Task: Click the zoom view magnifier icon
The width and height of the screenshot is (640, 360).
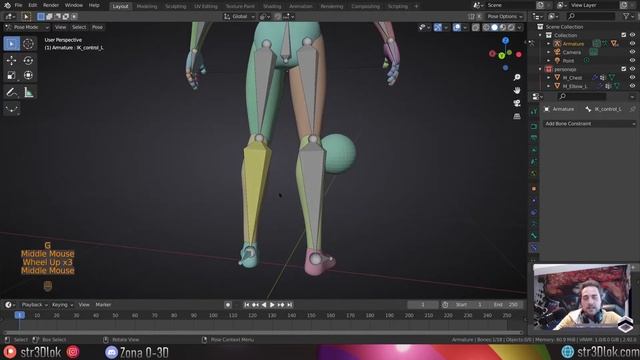Action: [x=517, y=78]
